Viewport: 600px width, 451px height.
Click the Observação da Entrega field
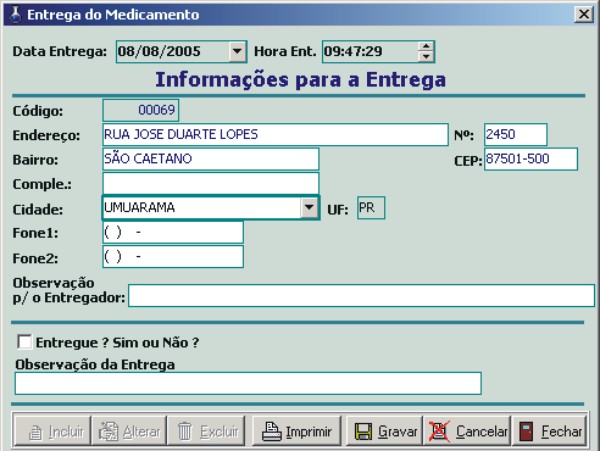pyautogui.click(x=248, y=383)
